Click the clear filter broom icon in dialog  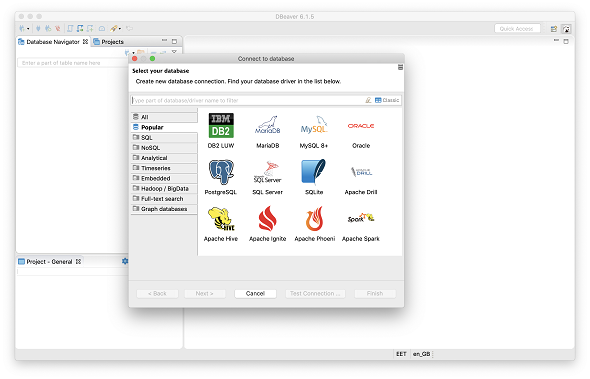368,100
